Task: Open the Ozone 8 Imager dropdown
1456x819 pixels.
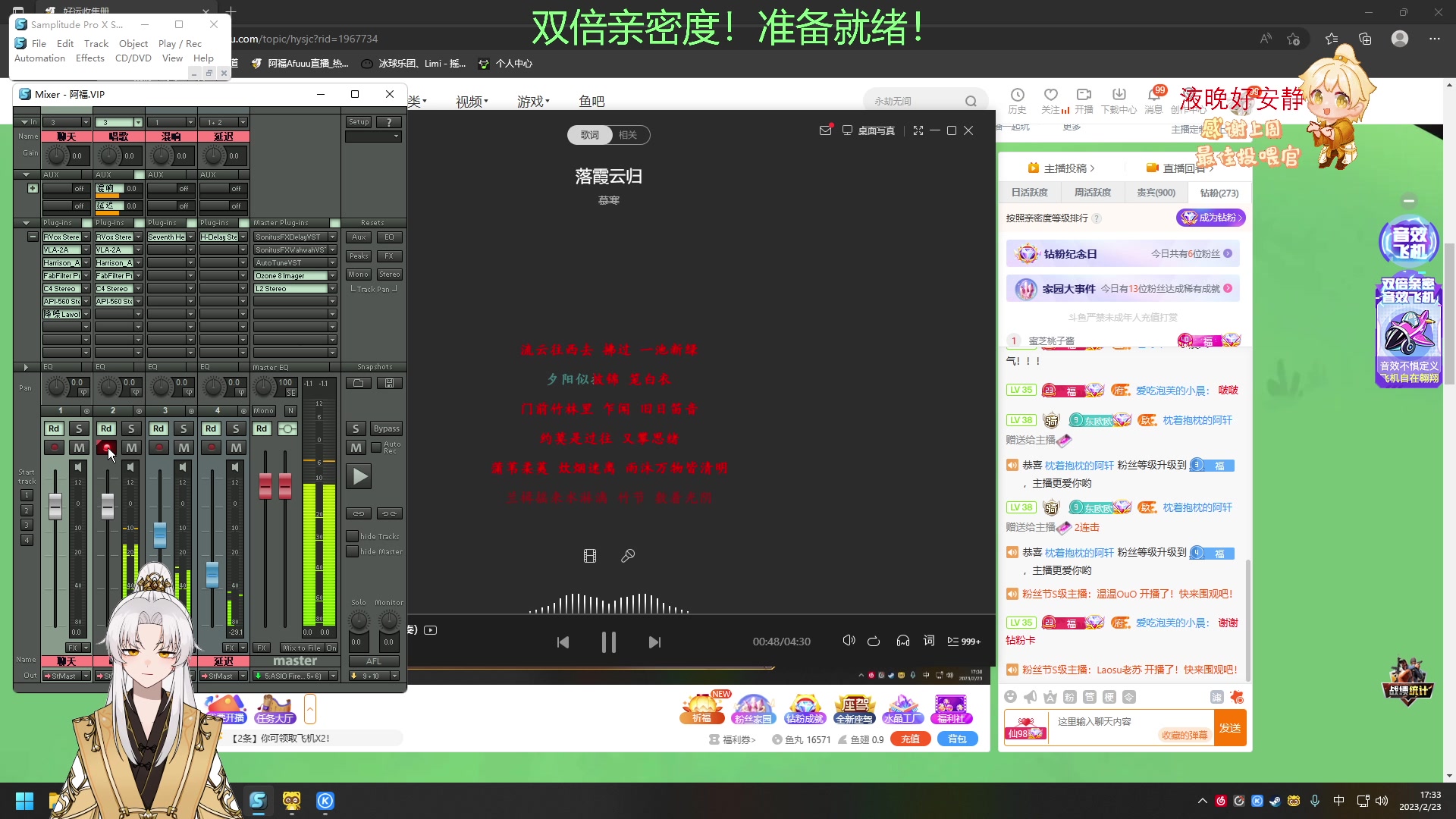Action: point(332,275)
